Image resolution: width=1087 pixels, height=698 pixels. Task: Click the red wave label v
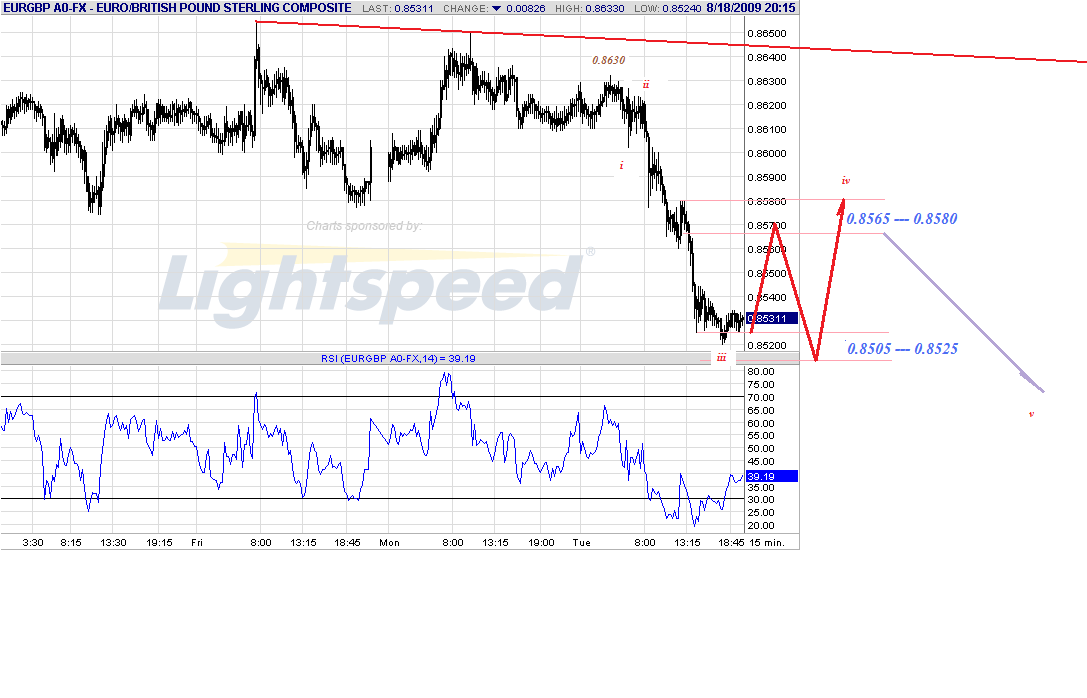[1032, 414]
